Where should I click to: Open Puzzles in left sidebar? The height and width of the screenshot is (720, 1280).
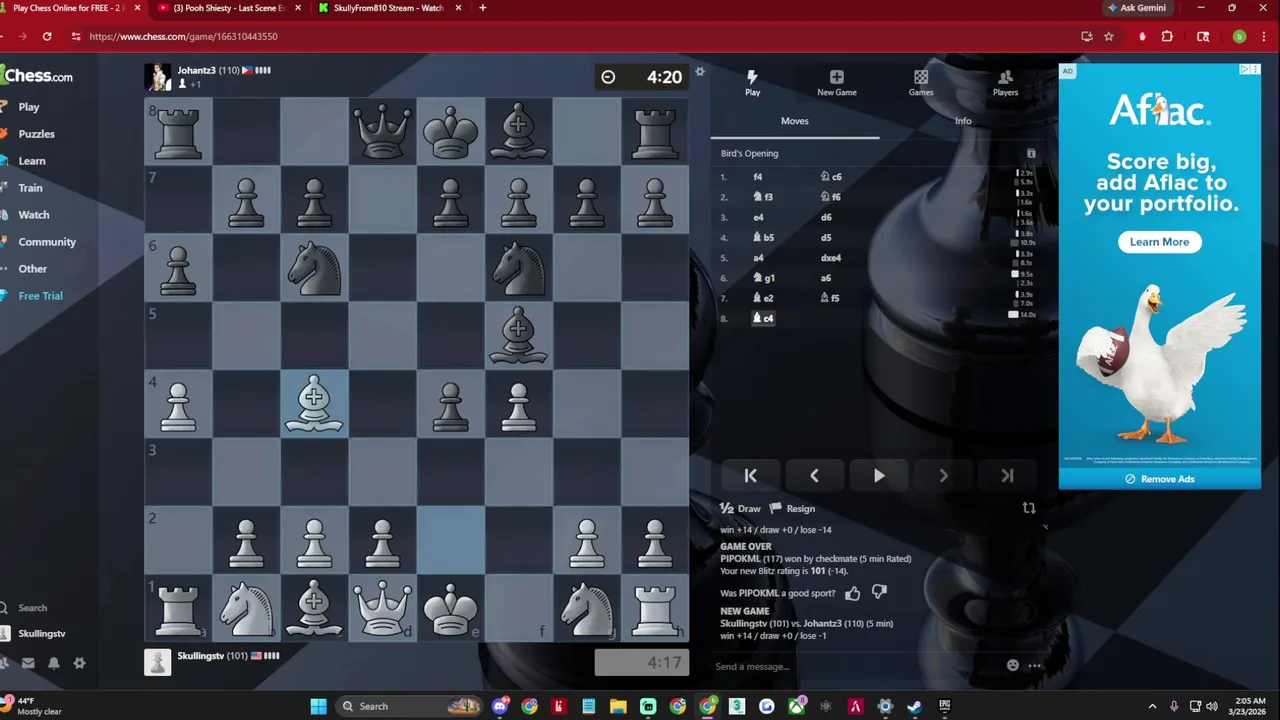click(36, 134)
